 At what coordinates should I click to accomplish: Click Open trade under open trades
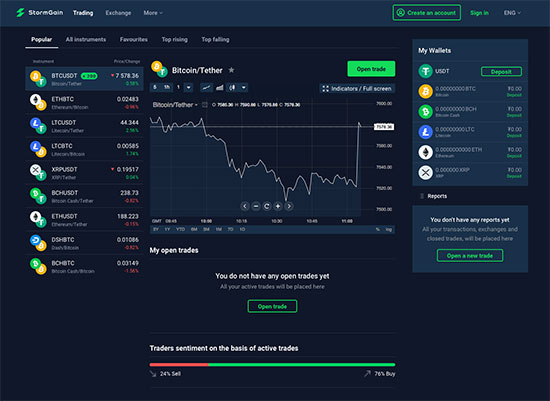click(x=272, y=306)
